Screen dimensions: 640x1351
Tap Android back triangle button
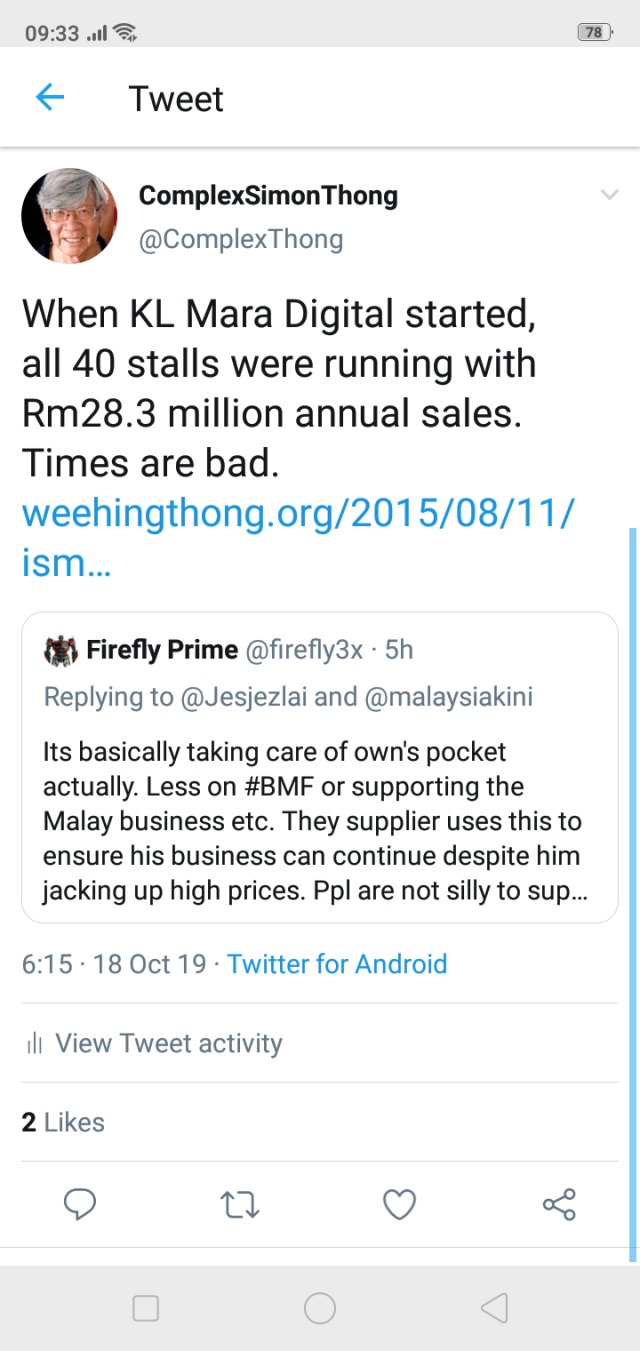point(494,1308)
